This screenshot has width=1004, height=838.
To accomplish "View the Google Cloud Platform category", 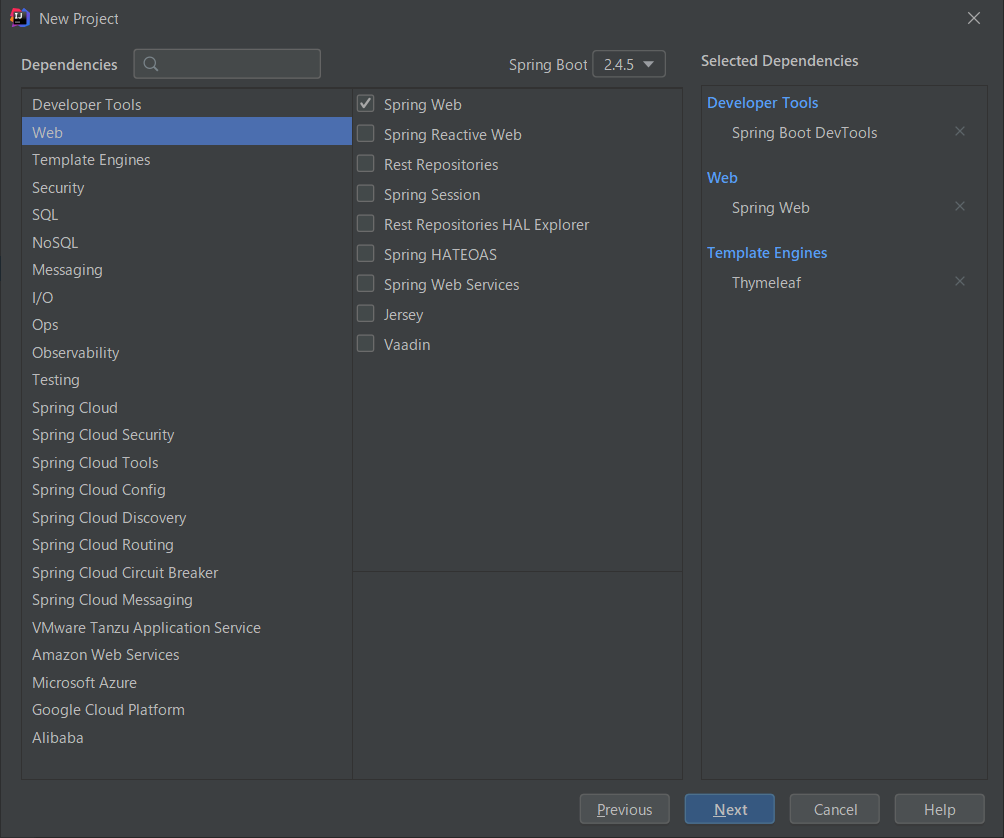I will coord(187,710).
